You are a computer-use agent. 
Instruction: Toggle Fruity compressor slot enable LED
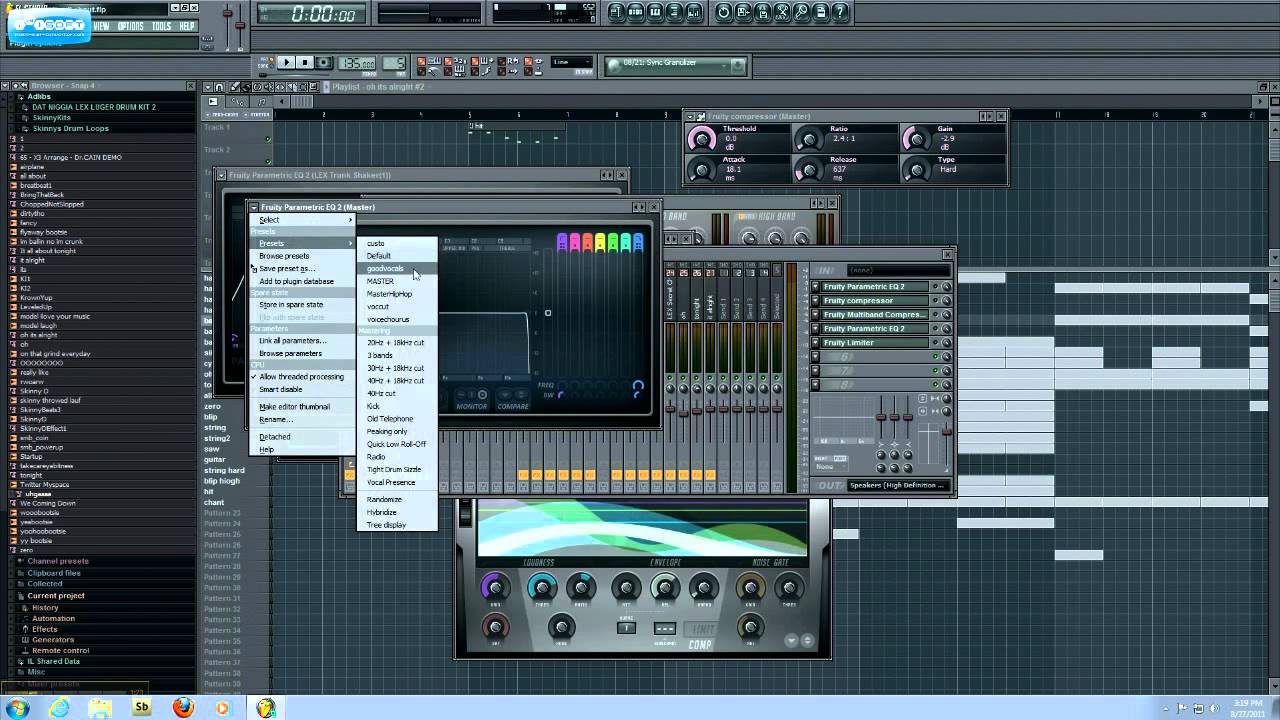click(x=935, y=300)
